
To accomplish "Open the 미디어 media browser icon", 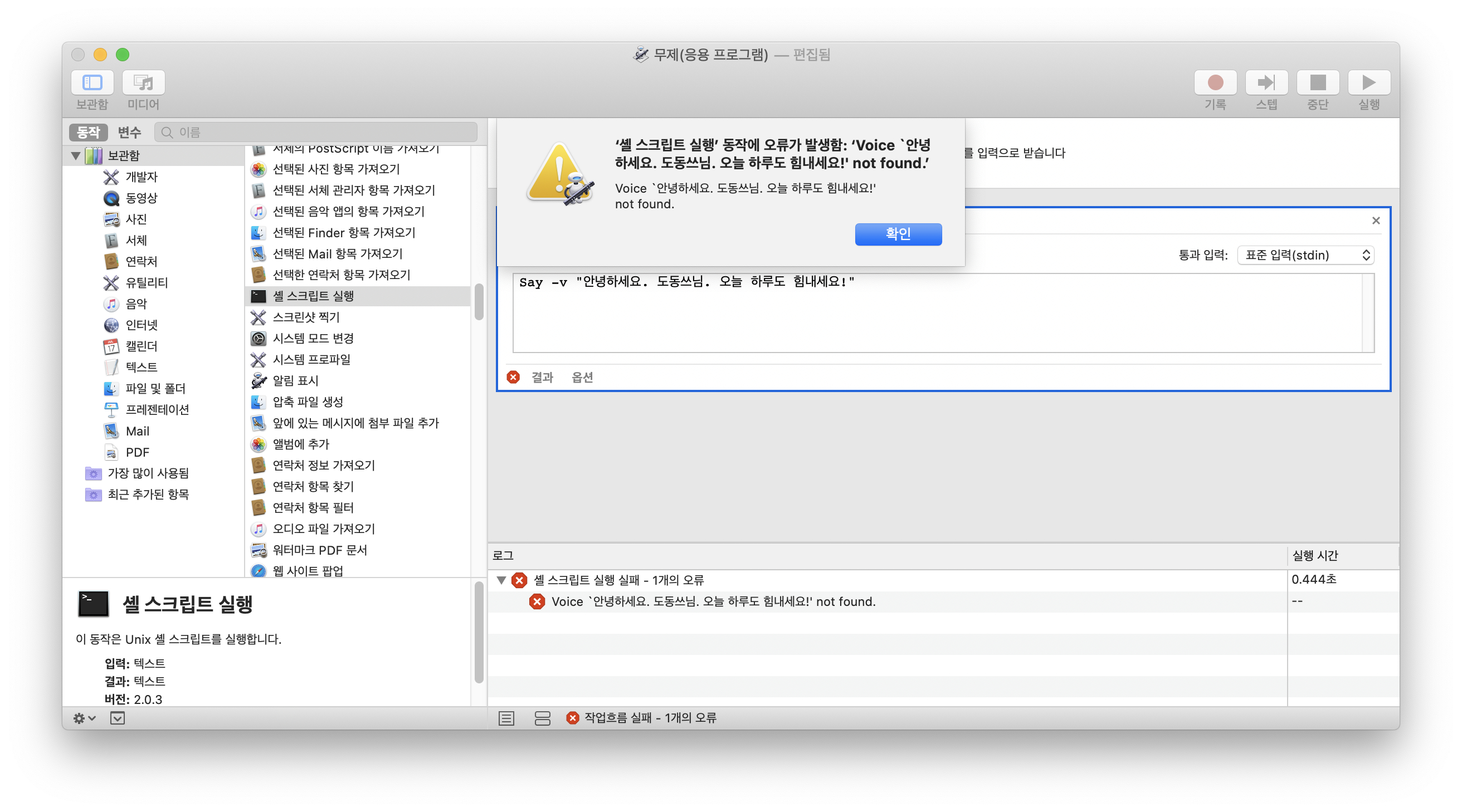I will point(143,83).
